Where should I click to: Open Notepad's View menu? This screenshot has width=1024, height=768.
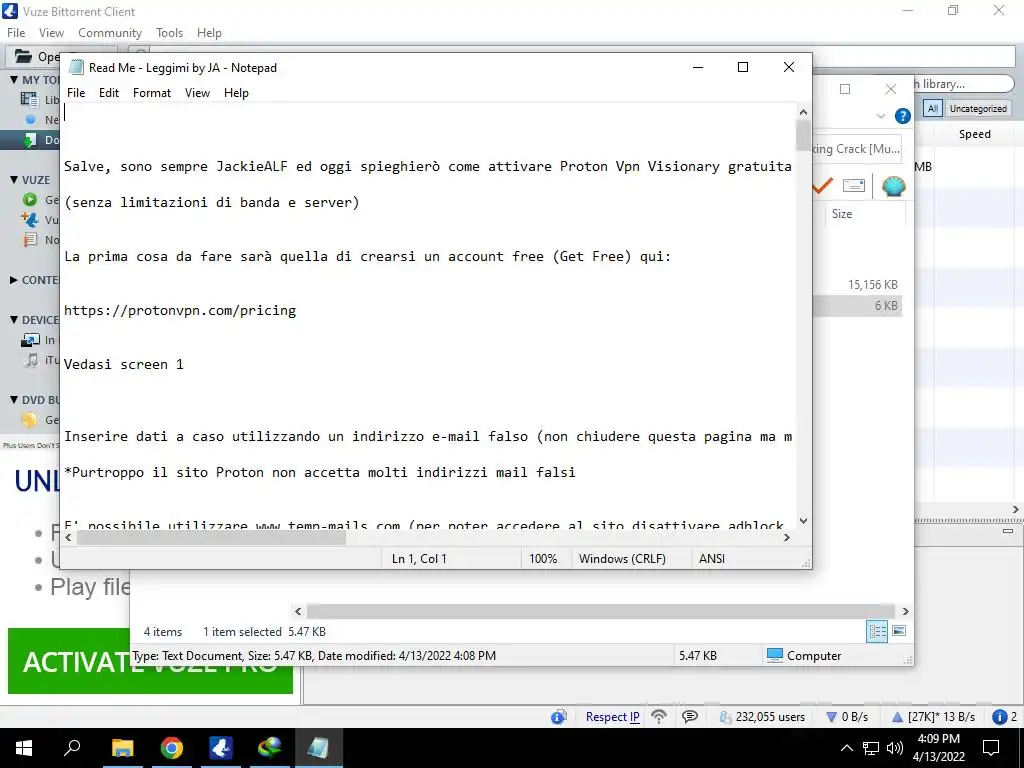[x=197, y=93]
